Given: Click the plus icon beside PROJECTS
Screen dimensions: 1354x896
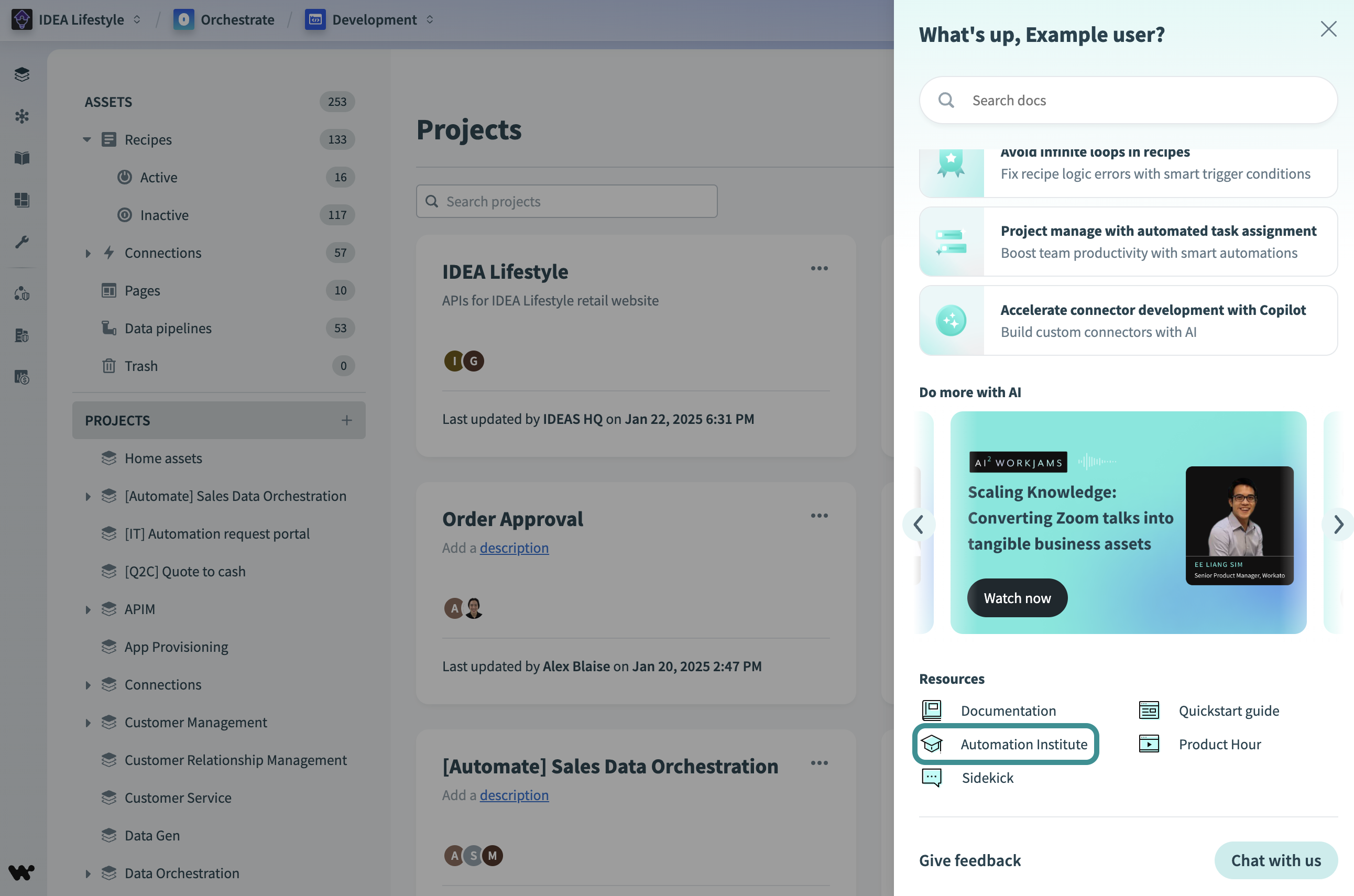Looking at the screenshot, I should click(346, 421).
